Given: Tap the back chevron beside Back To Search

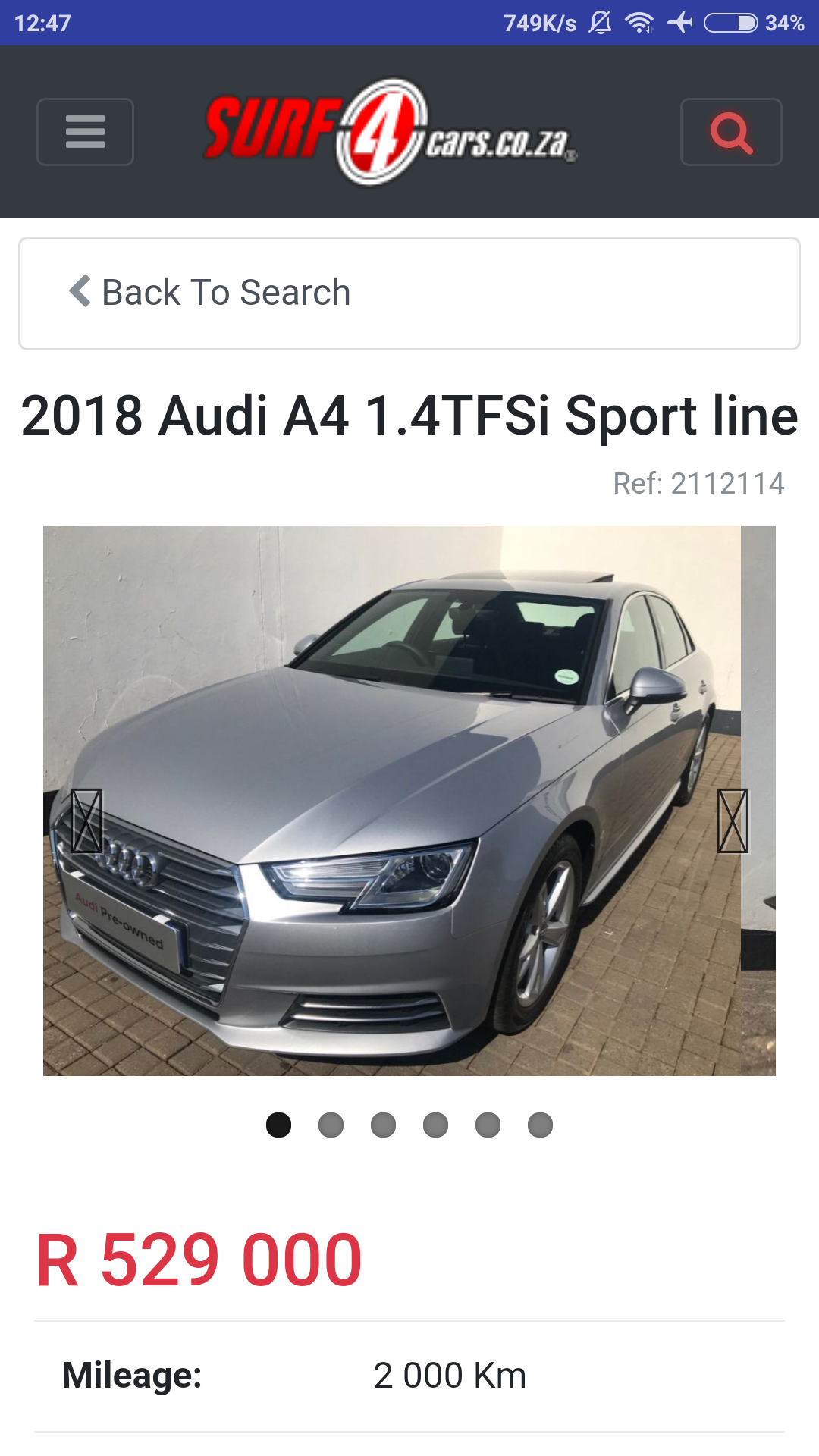Looking at the screenshot, I should pyautogui.click(x=80, y=291).
